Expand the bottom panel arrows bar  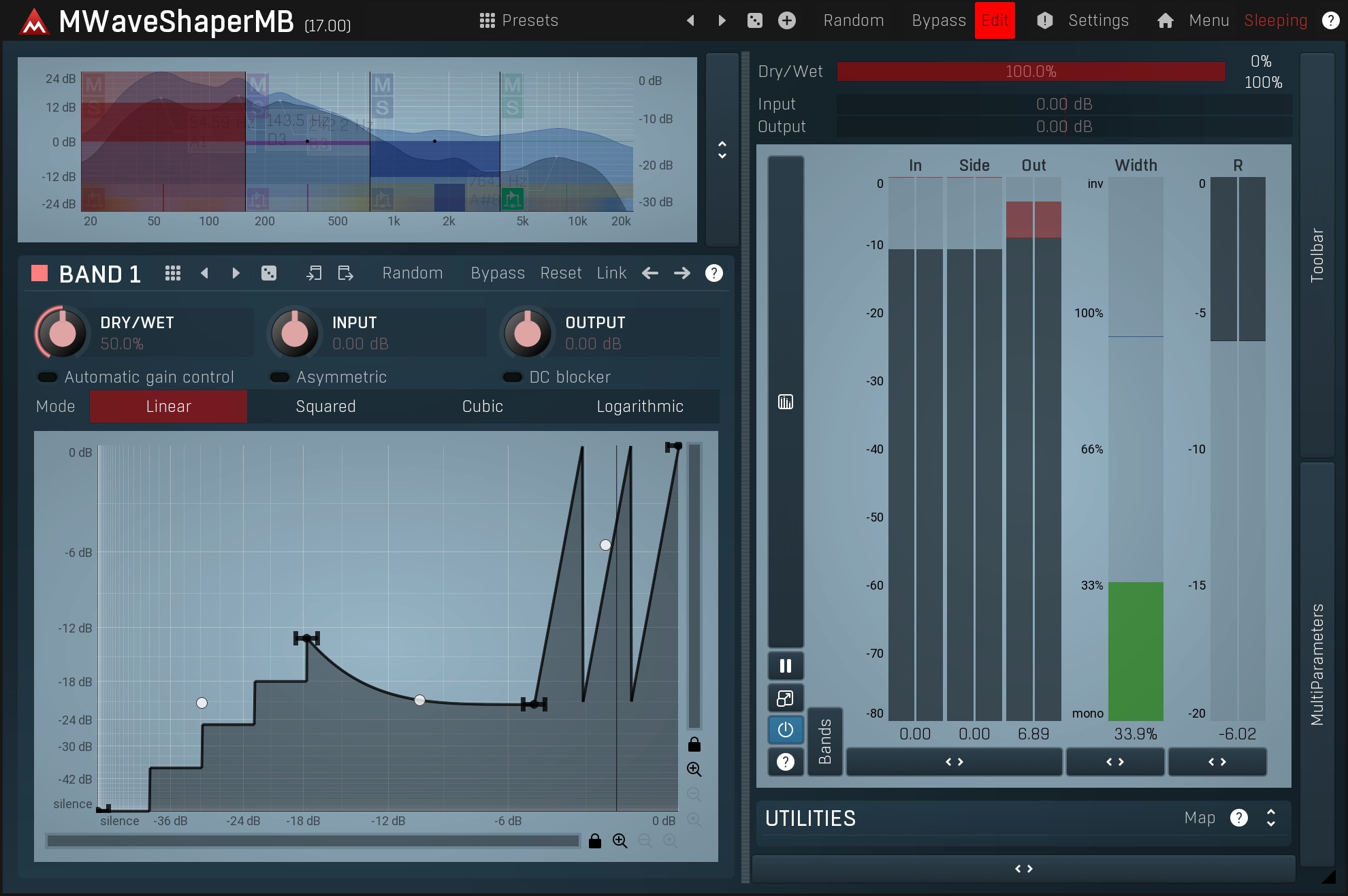(x=1023, y=869)
